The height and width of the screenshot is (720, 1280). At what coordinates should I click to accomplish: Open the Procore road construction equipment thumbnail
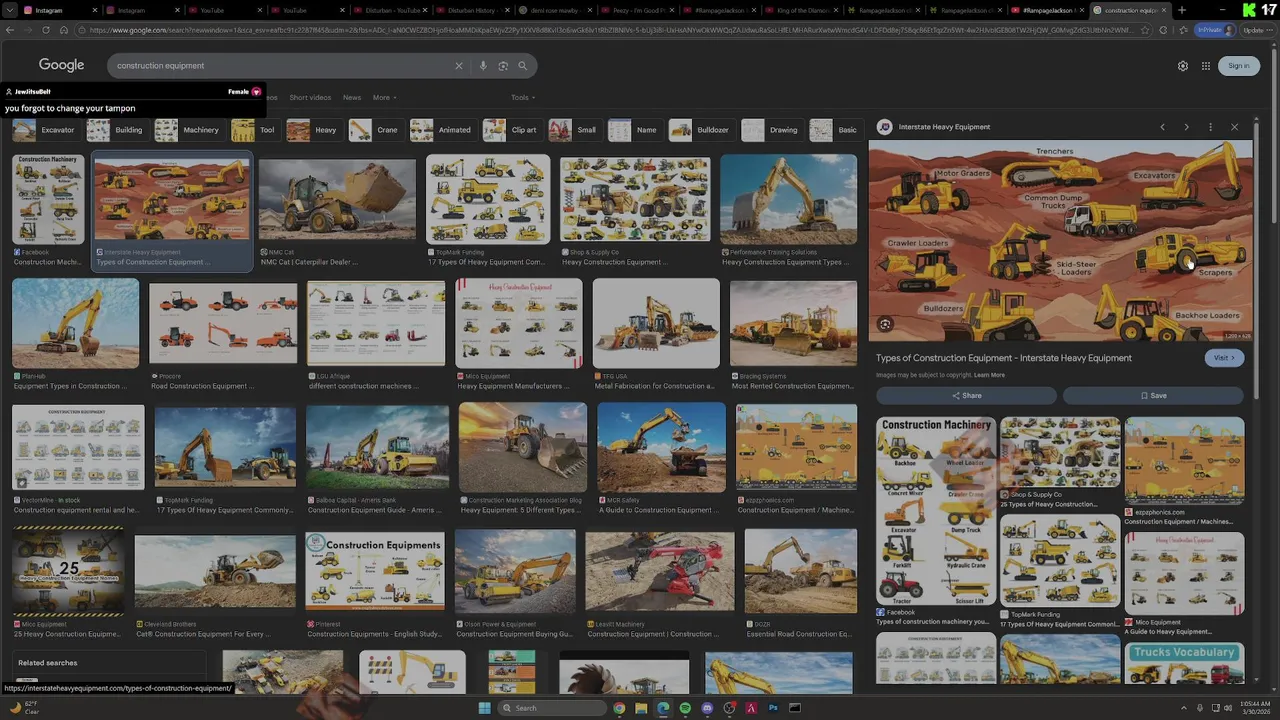pyautogui.click(x=223, y=324)
